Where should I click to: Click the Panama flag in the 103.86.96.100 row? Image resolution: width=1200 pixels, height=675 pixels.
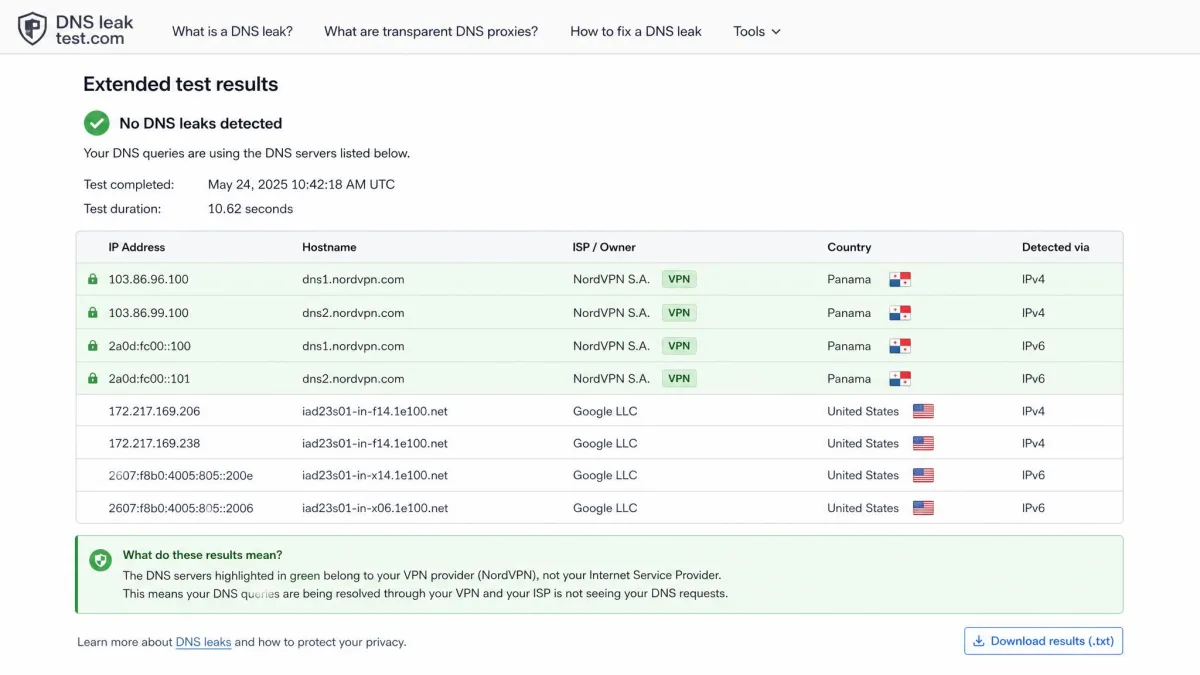(x=900, y=280)
